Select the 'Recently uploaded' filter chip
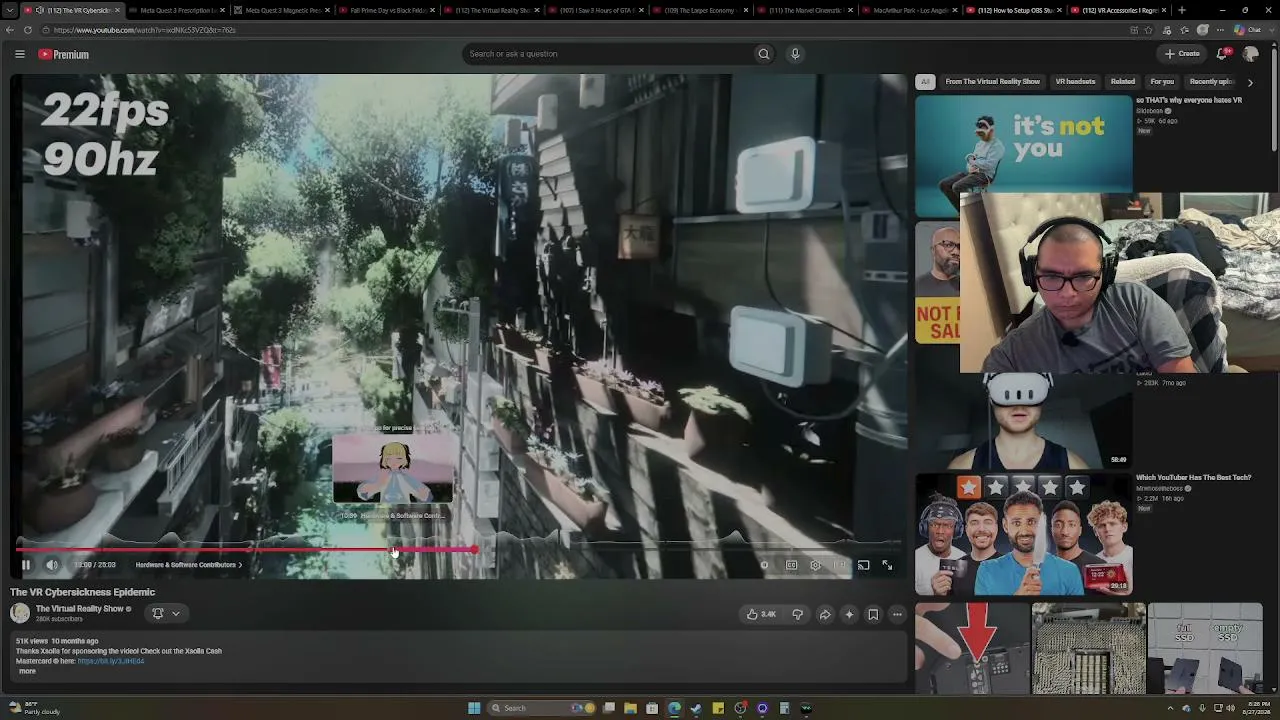1280x720 pixels. pyautogui.click(x=1210, y=82)
